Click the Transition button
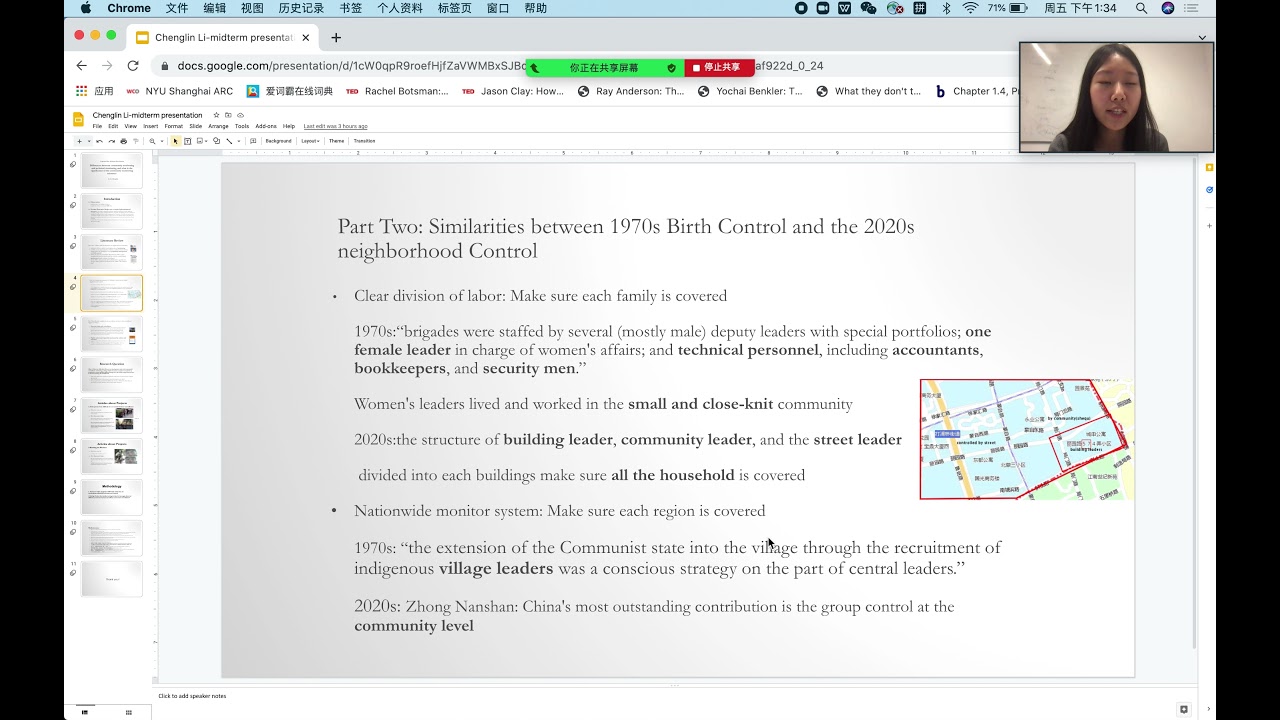The image size is (1280, 720). coord(365,141)
